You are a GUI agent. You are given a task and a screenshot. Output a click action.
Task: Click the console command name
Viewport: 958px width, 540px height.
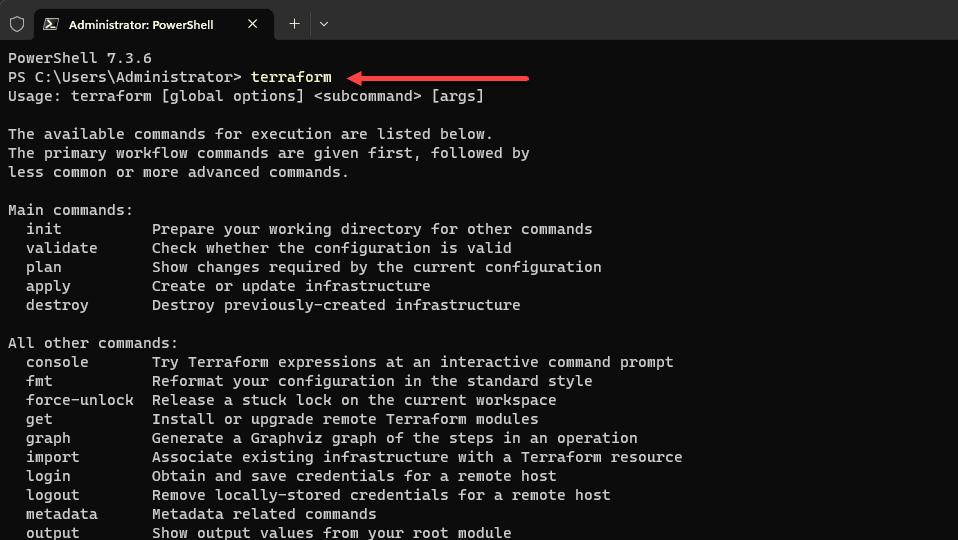pyautogui.click(x=57, y=362)
